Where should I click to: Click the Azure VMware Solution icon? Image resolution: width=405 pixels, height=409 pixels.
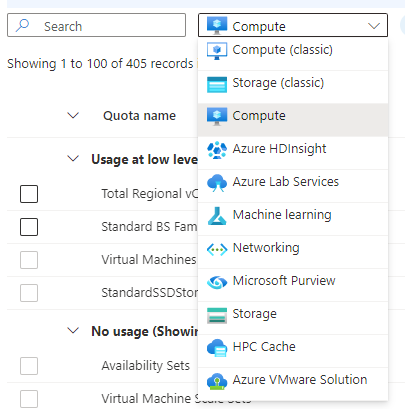[217, 381]
